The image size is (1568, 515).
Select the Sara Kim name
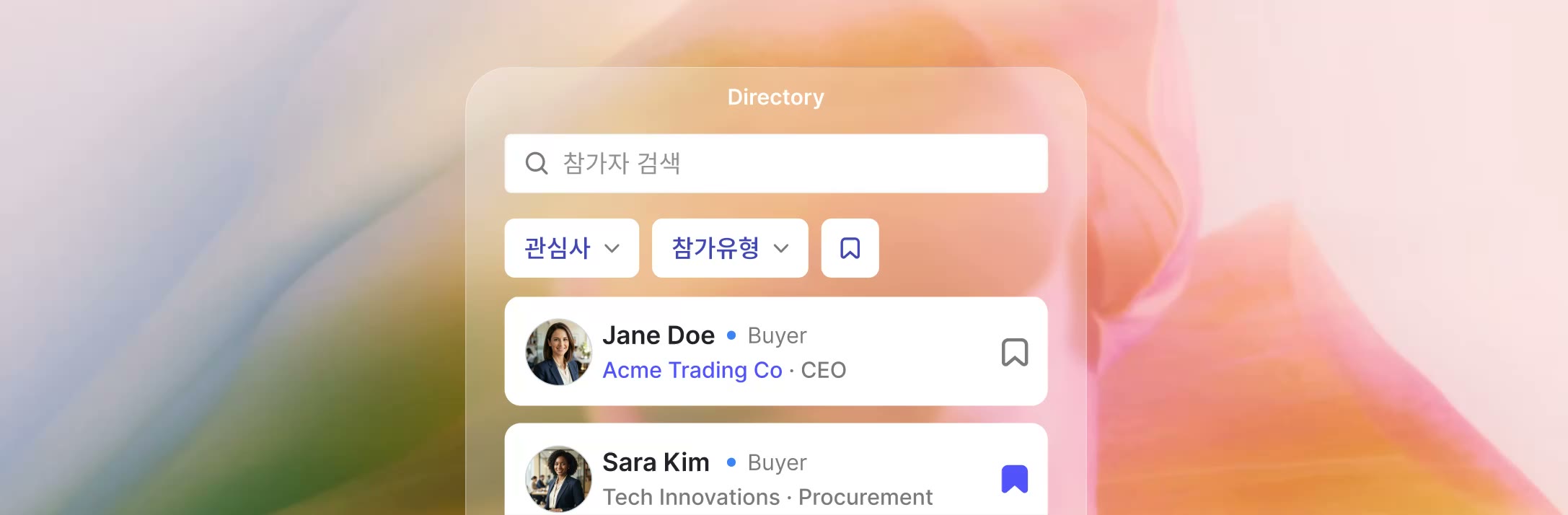pos(656,462)
